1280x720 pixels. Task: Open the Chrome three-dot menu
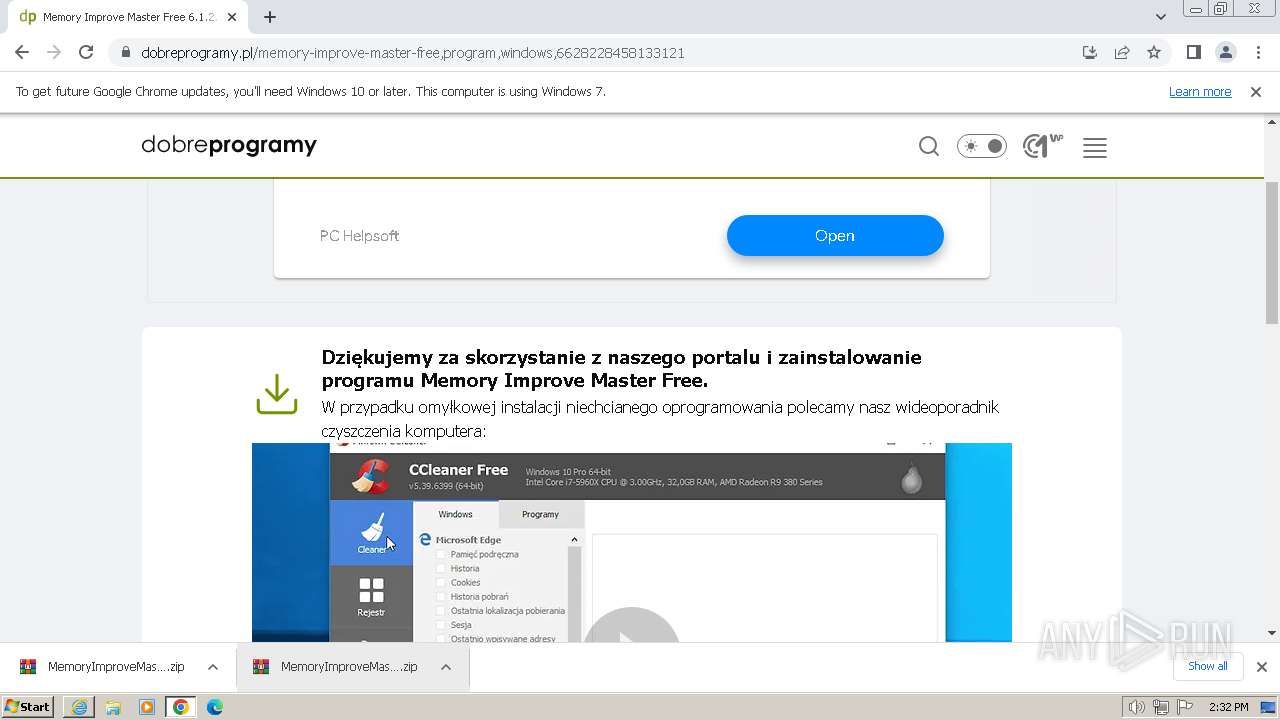1257,53
